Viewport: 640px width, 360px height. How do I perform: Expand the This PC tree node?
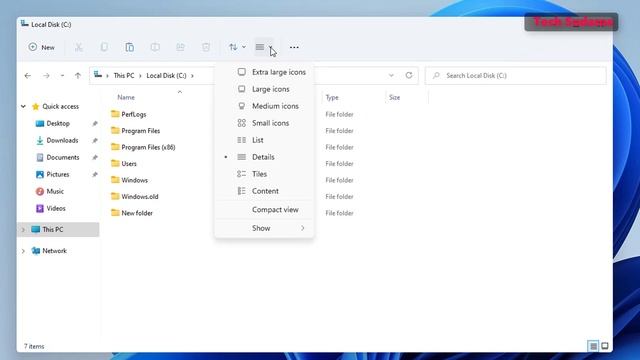(23, 230)
